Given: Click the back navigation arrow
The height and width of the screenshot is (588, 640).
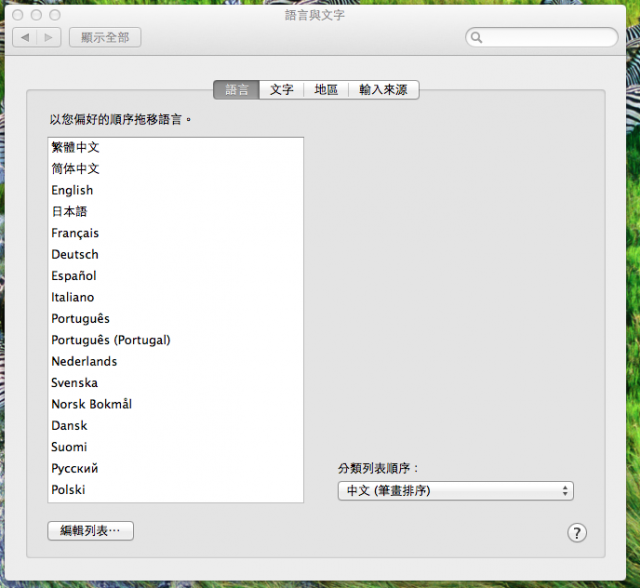Looking at the screenshot, I should pyautogui.click(x=25, y=38).
